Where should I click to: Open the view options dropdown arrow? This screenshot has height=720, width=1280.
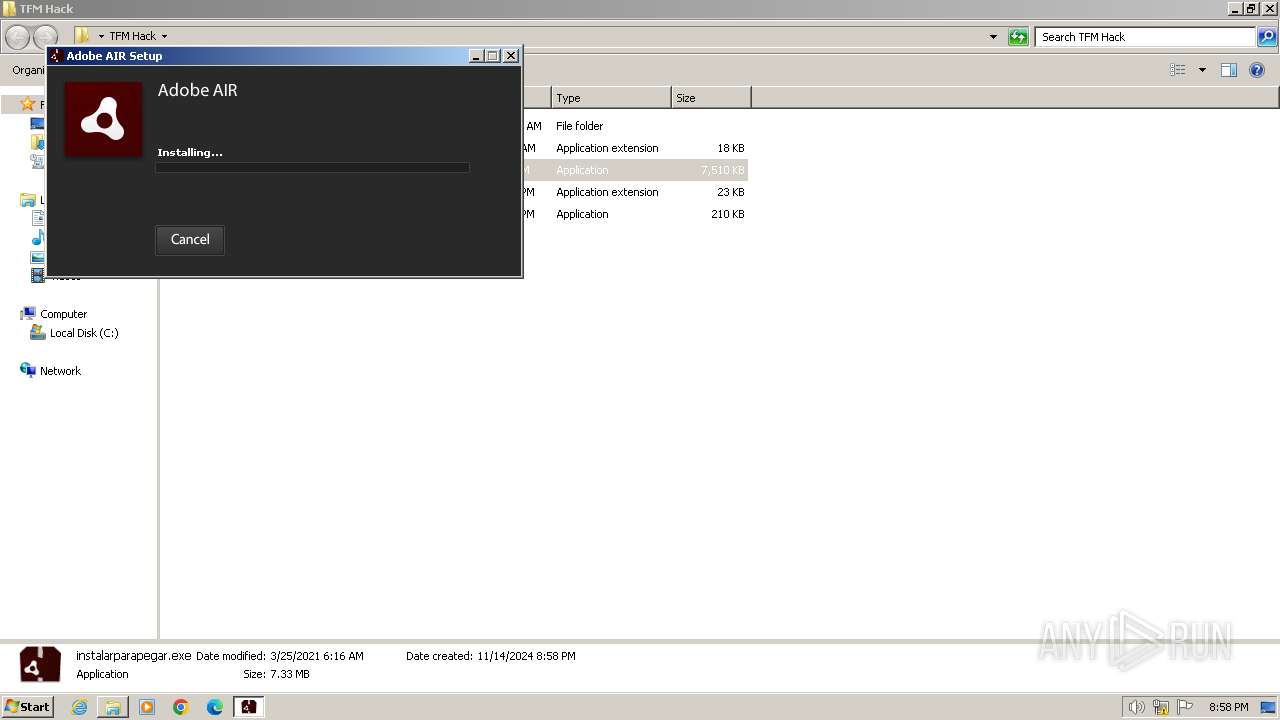click(1202, 70)
